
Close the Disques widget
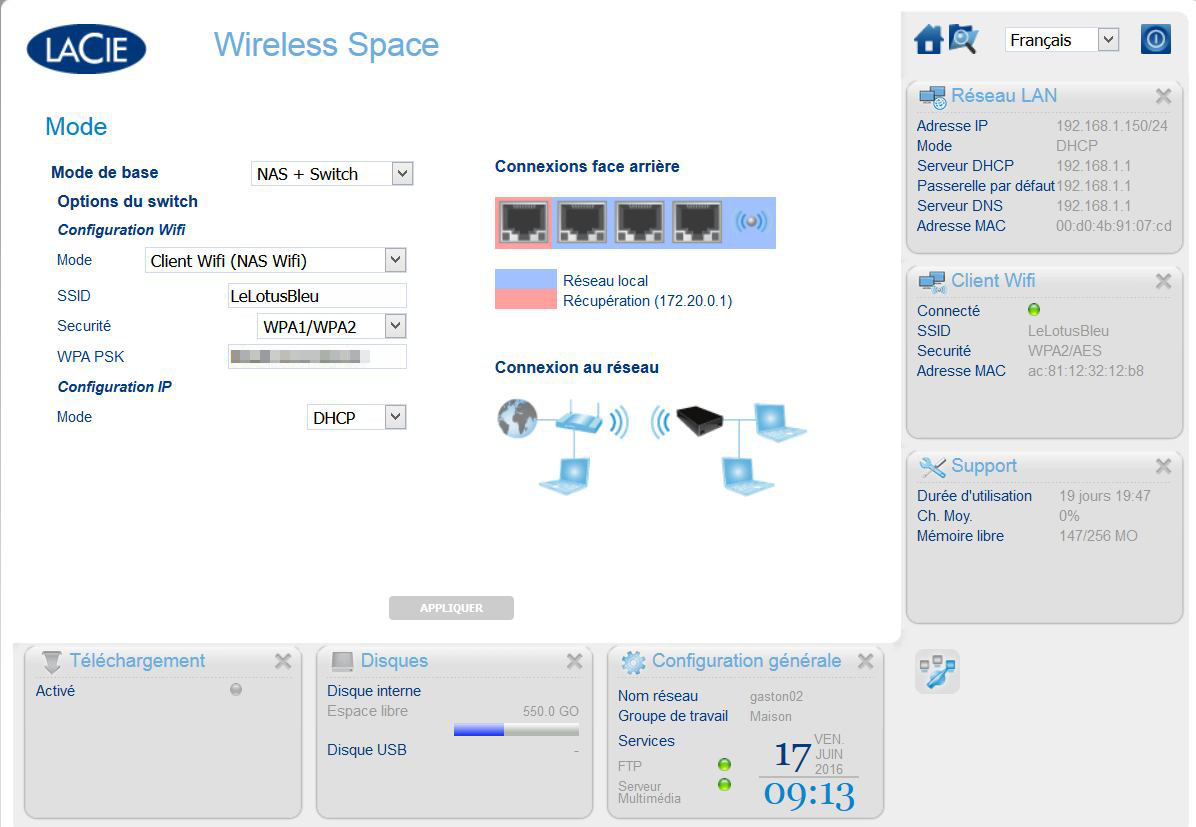pyautogui.click(x=574, y=661)
